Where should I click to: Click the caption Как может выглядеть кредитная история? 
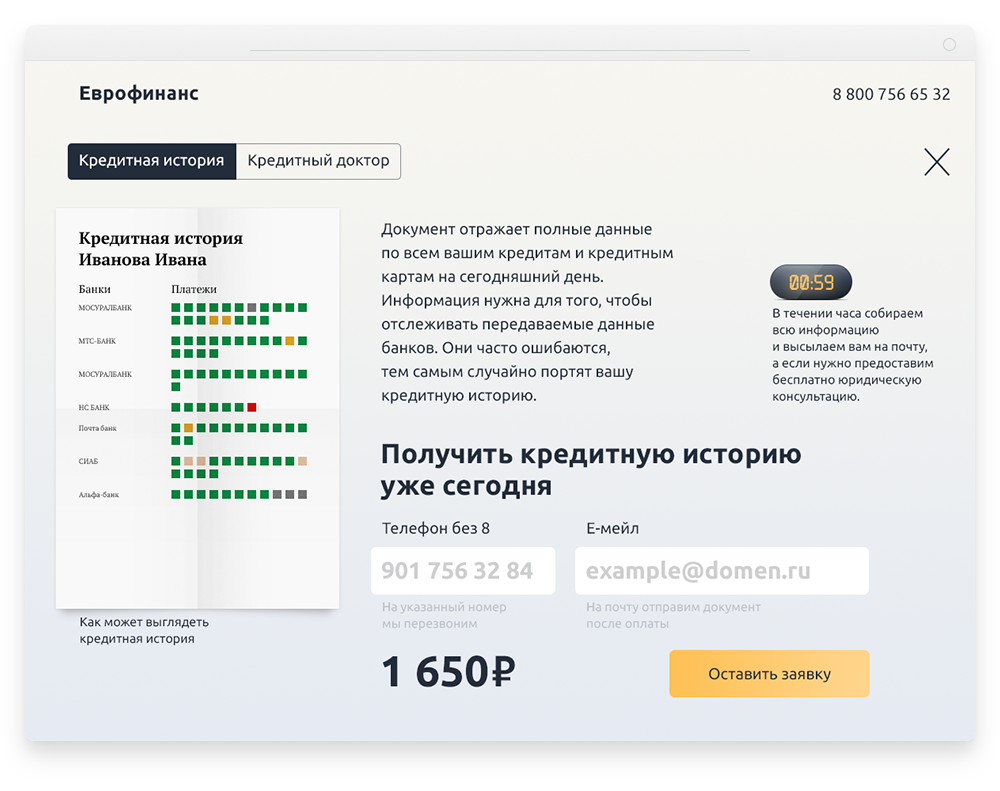coord(144,630)
